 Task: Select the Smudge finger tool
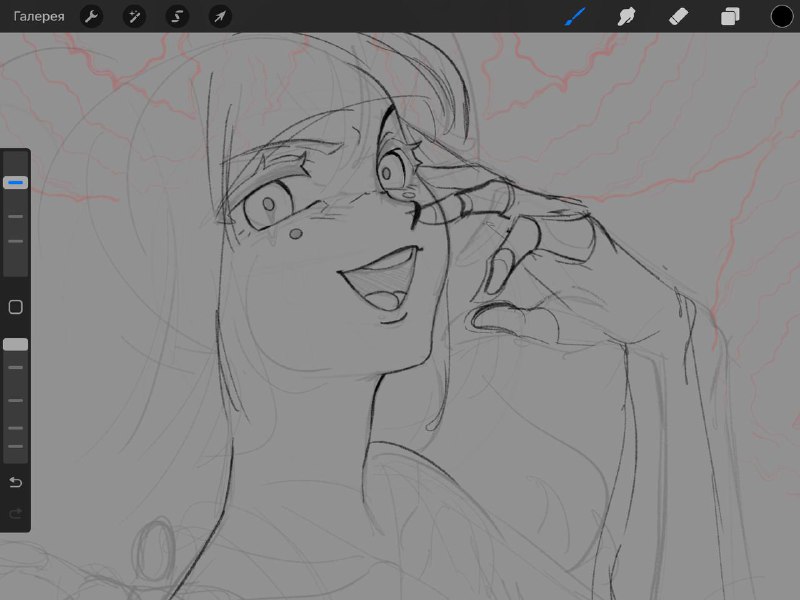(x=627, y=16)
